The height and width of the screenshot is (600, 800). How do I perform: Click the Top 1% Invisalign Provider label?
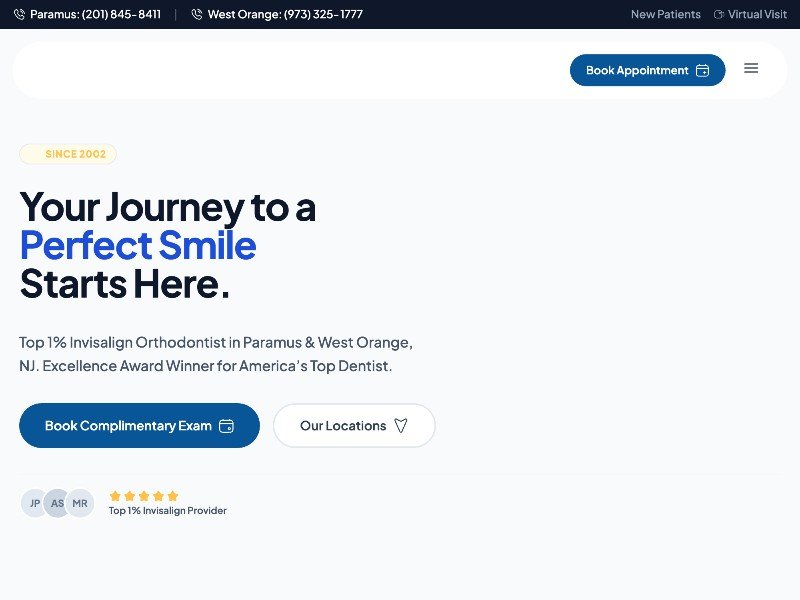click(167, 510)
